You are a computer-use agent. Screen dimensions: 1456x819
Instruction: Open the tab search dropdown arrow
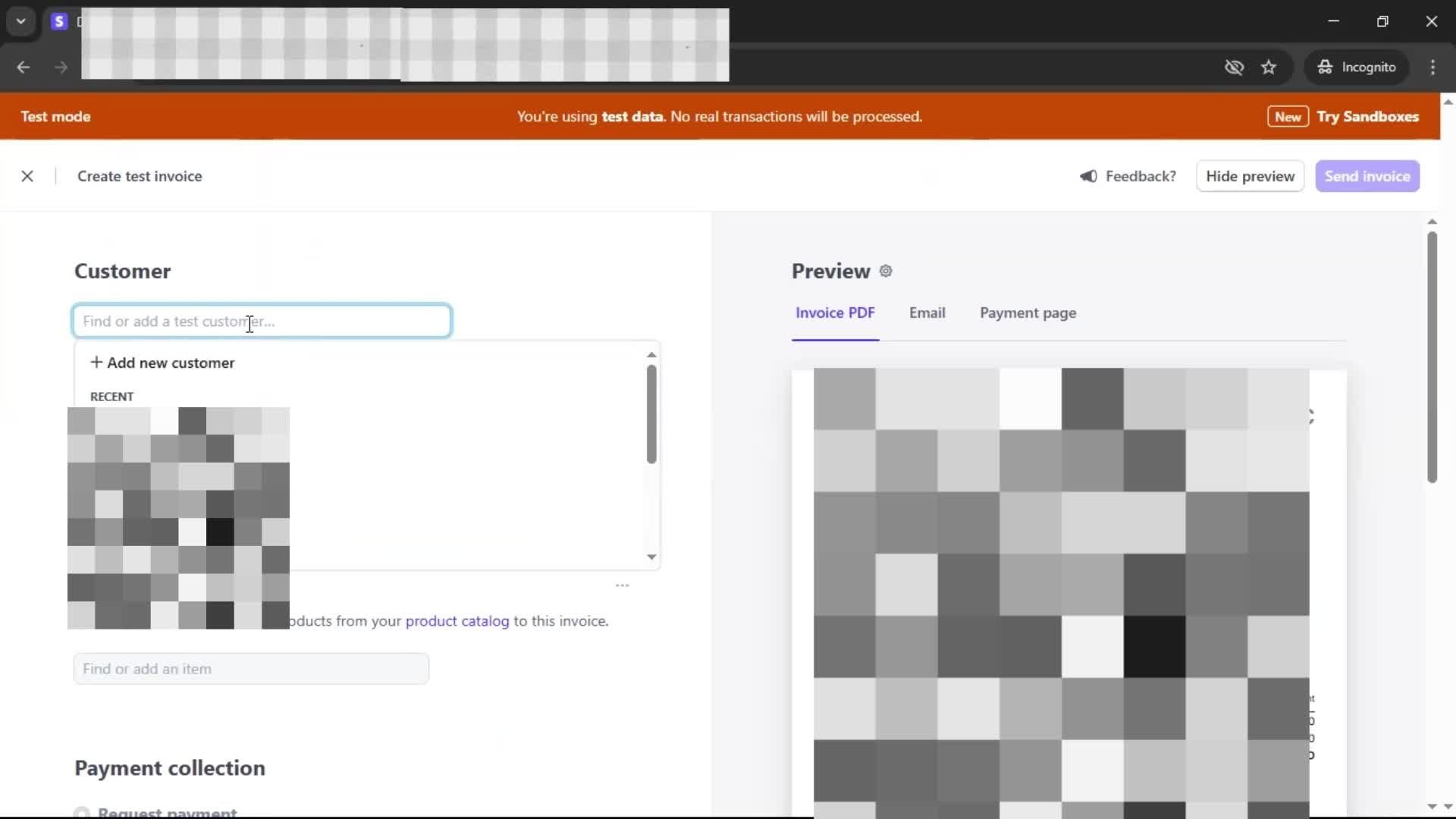point(21,21)
